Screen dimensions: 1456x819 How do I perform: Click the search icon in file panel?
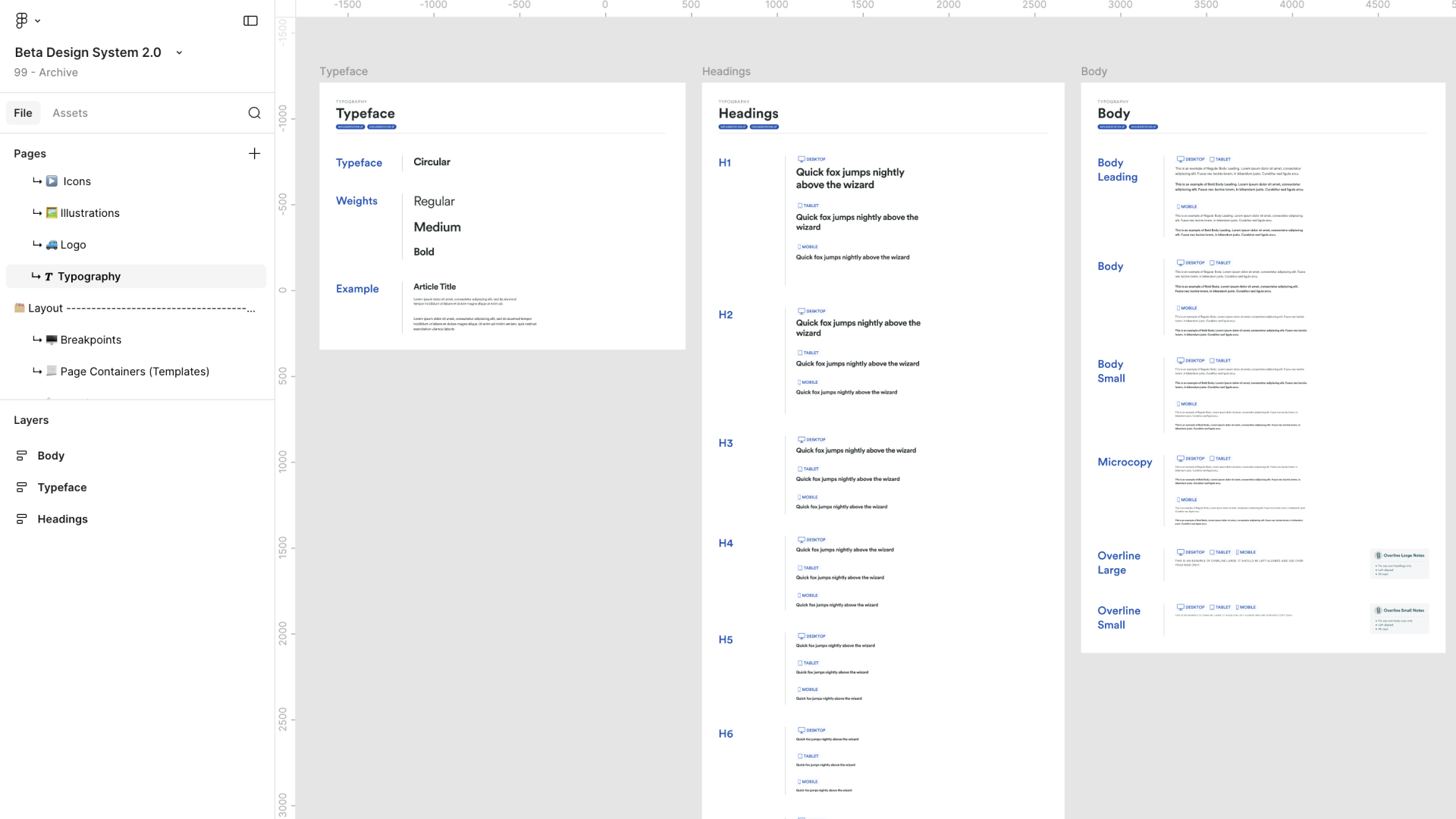click(254, 113)
